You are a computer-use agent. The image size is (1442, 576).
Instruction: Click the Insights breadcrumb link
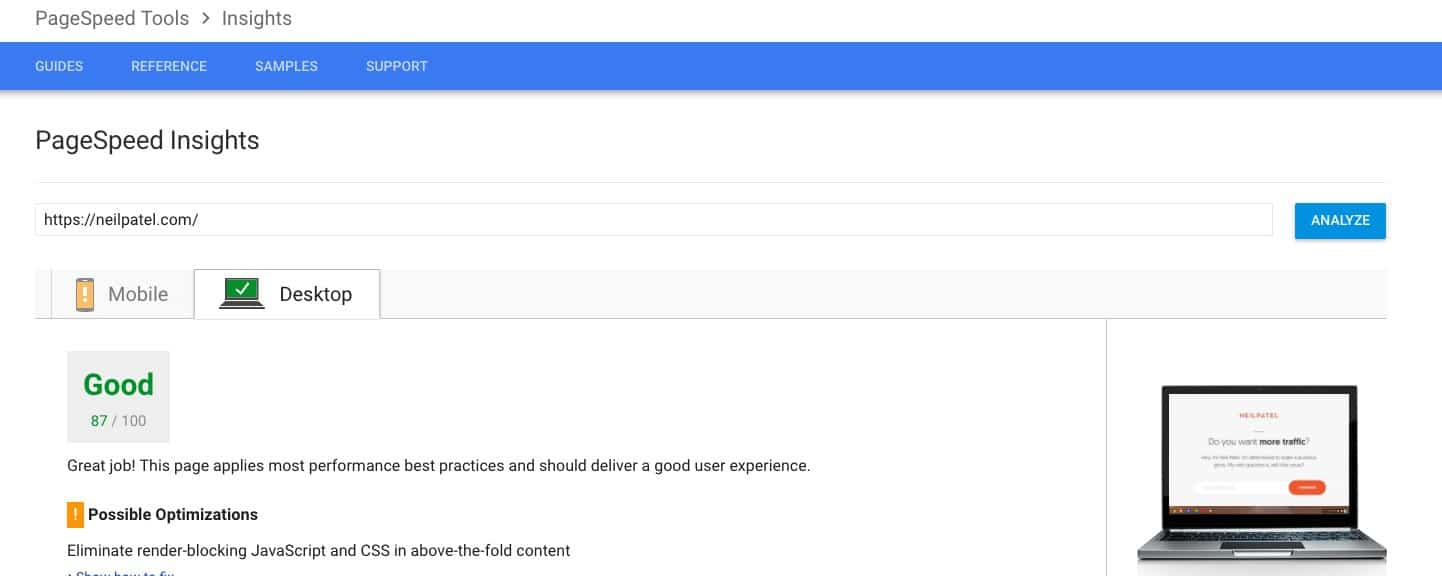pos(257,18)
